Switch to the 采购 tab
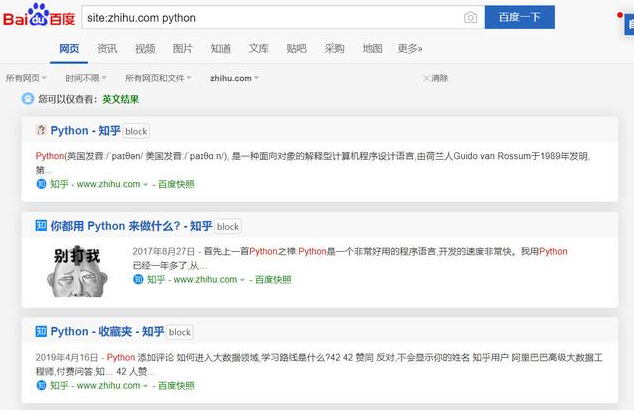 (334, 49)
